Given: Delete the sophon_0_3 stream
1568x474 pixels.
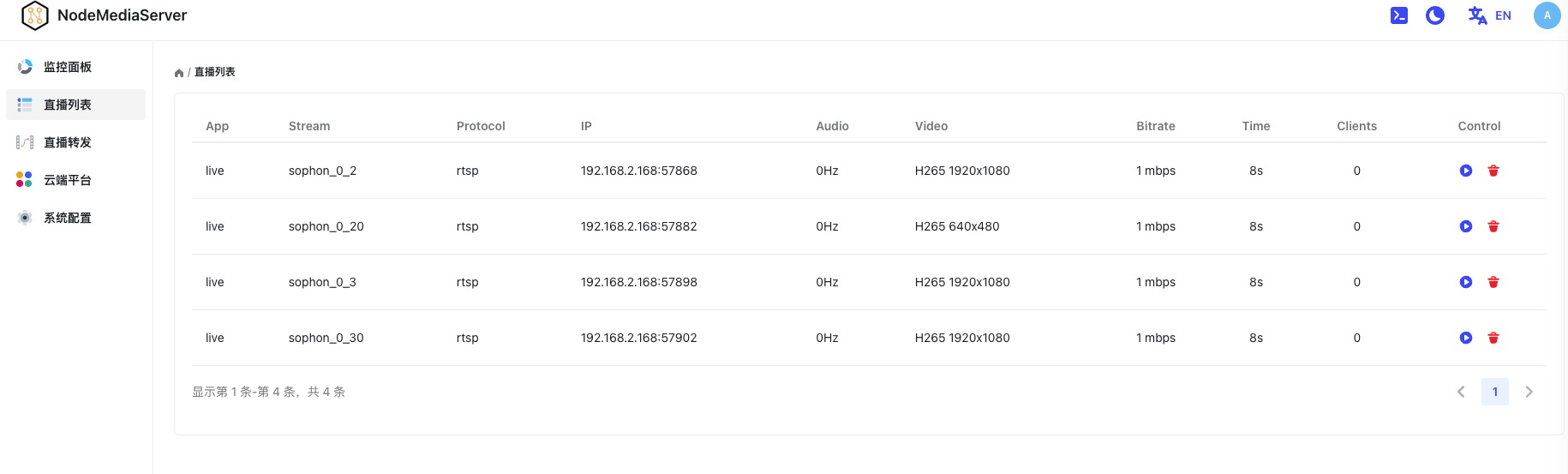Looking at the screenshot, I should click(1493, 282).
